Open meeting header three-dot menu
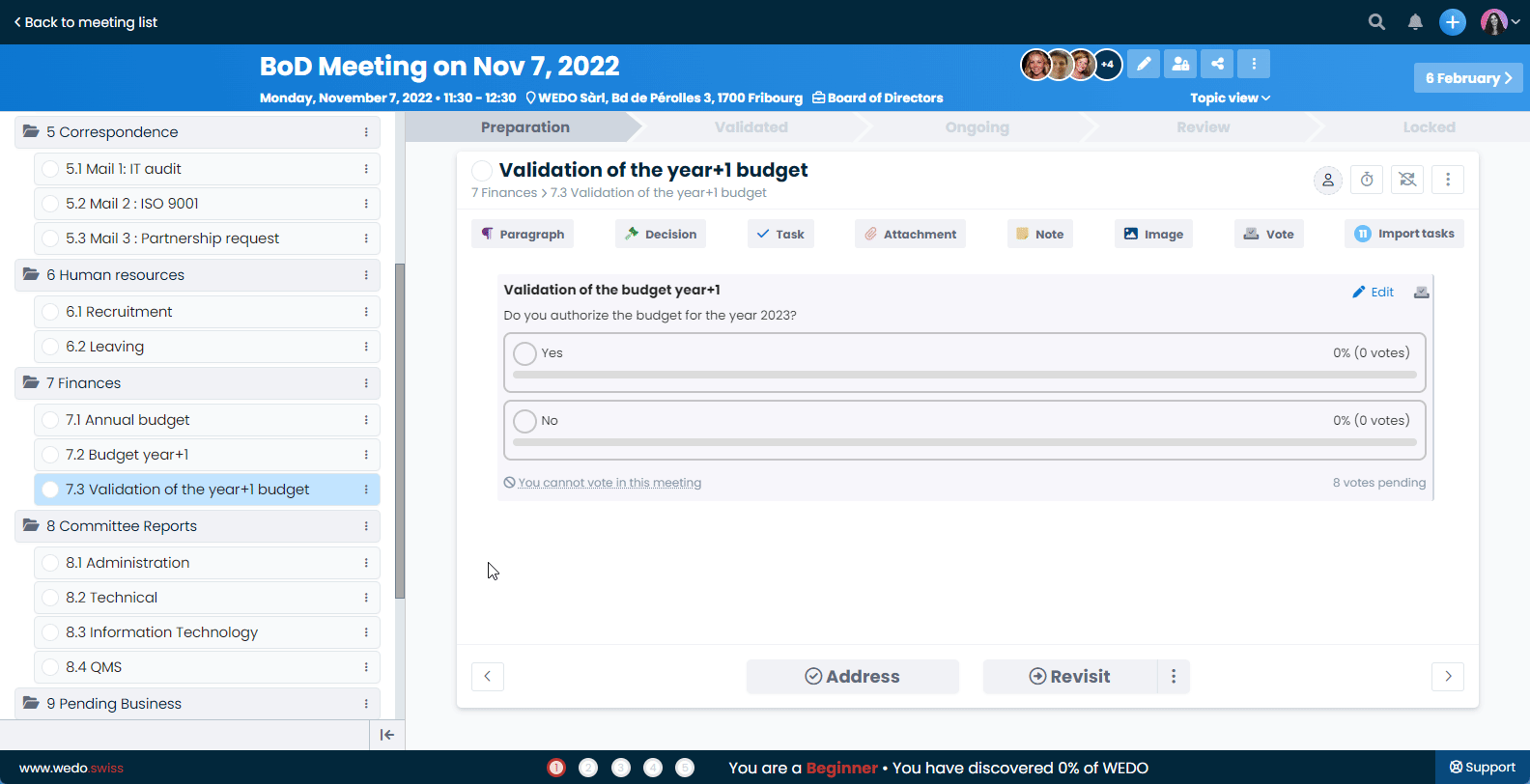Viewport: 1530px width, 784px height. [1254, 64]
